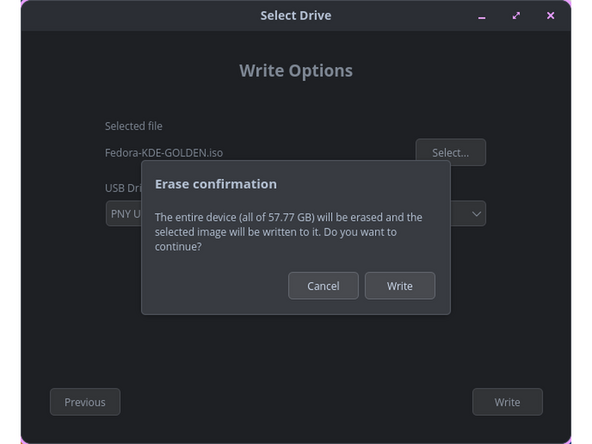Open the PNY USB drive combo box

point(296,214)
